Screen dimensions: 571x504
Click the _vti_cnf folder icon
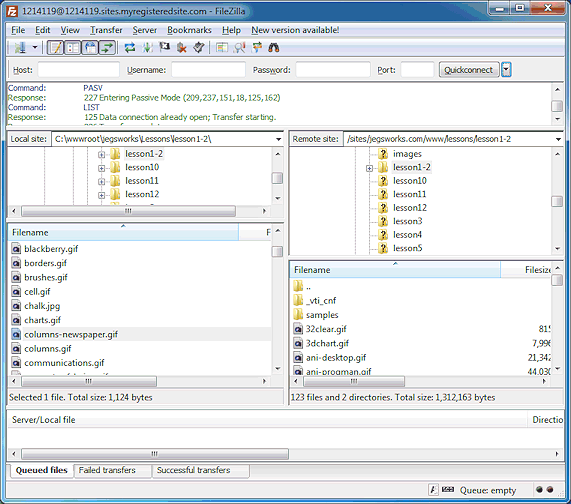point(298,300)
